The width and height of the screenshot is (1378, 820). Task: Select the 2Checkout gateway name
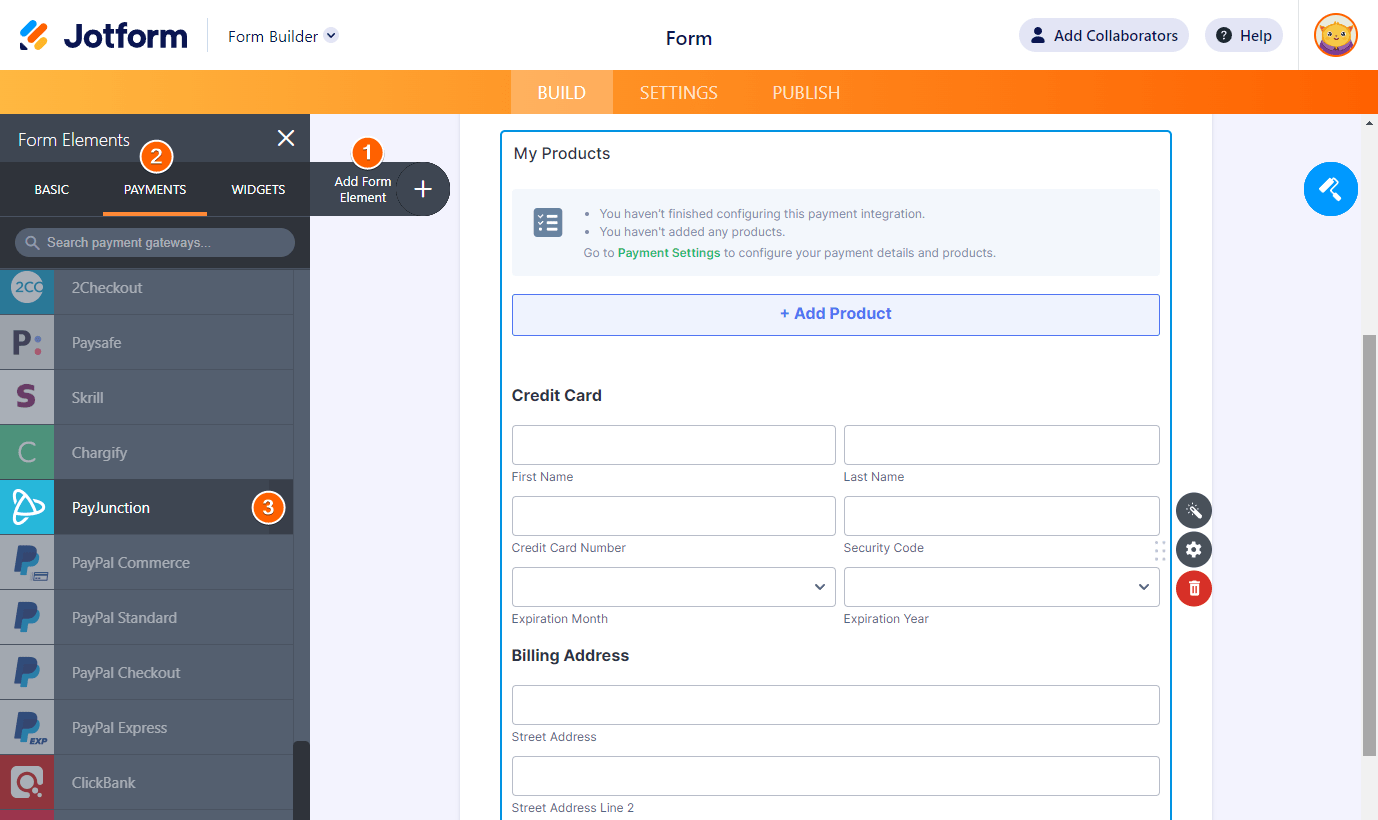[107, 288]
